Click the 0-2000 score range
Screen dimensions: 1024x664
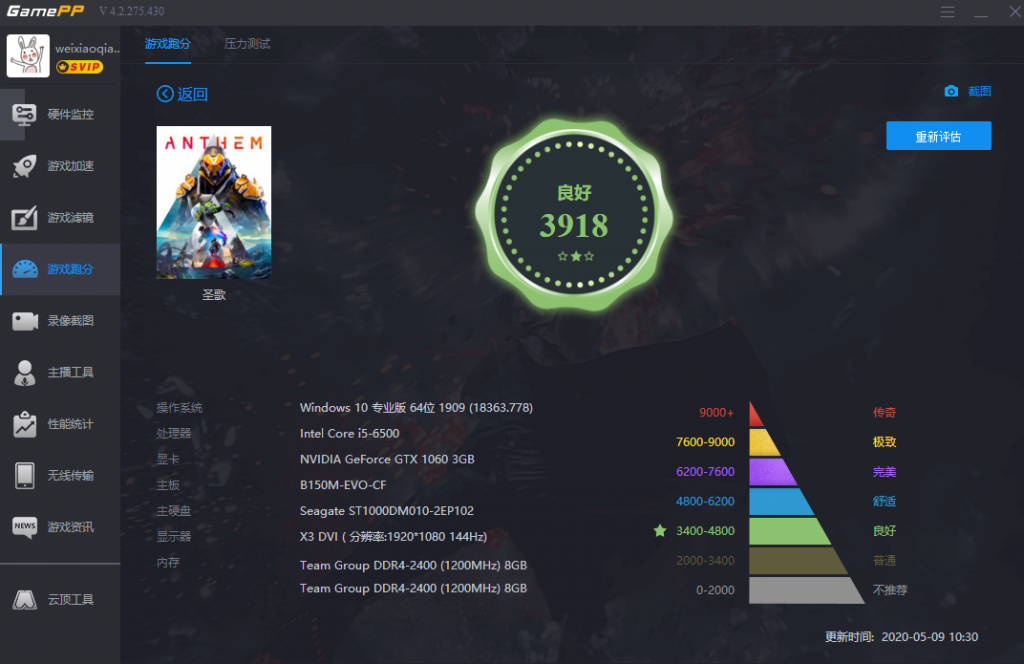pos(715,590)
